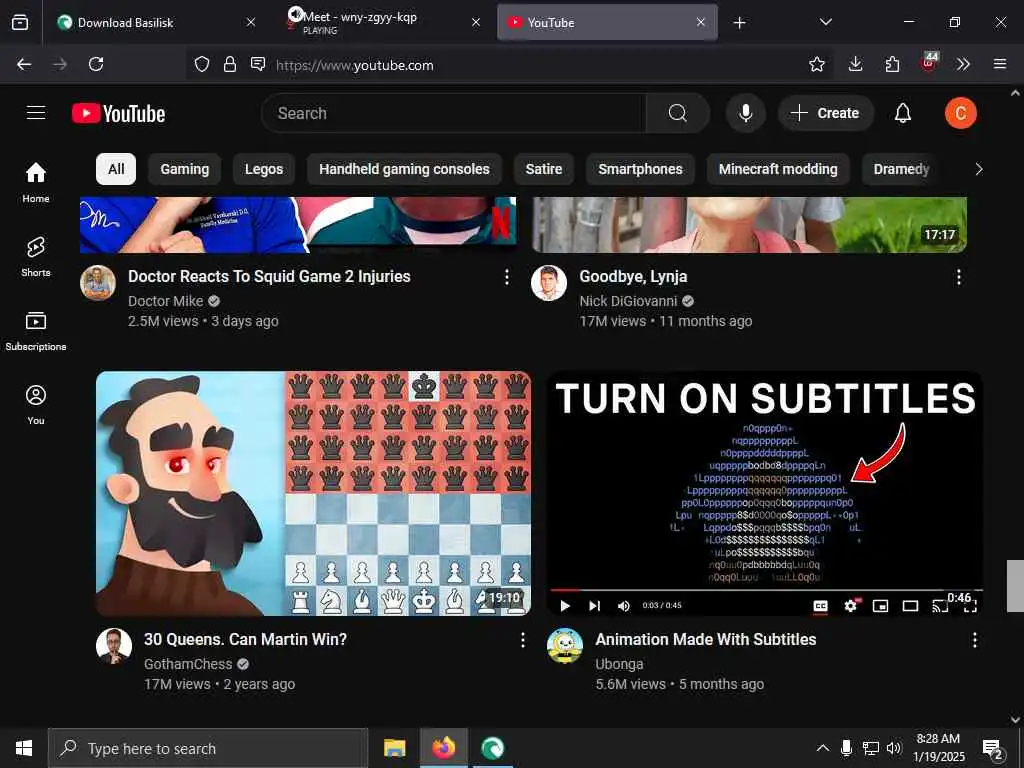The width and height of the screenshot is (1024, 768).
Task: Open the notifications bell
Action: [903, 113]
